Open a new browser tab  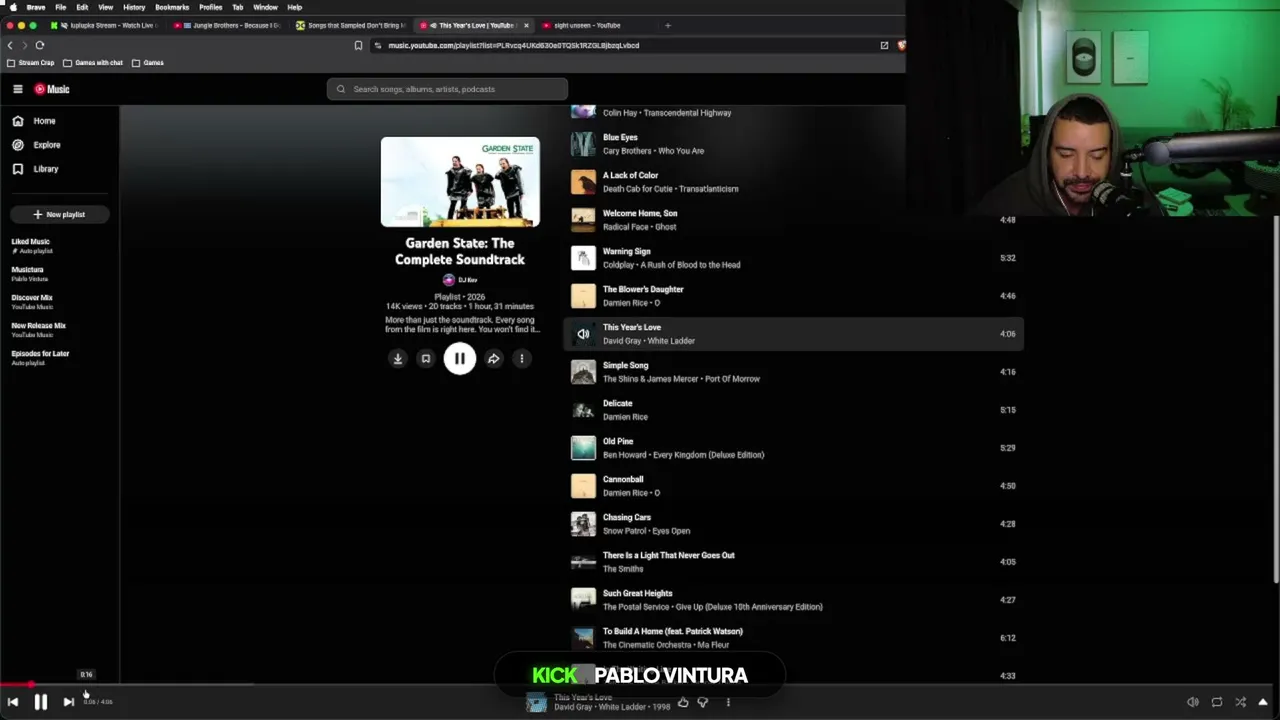(x=668, y=25)
